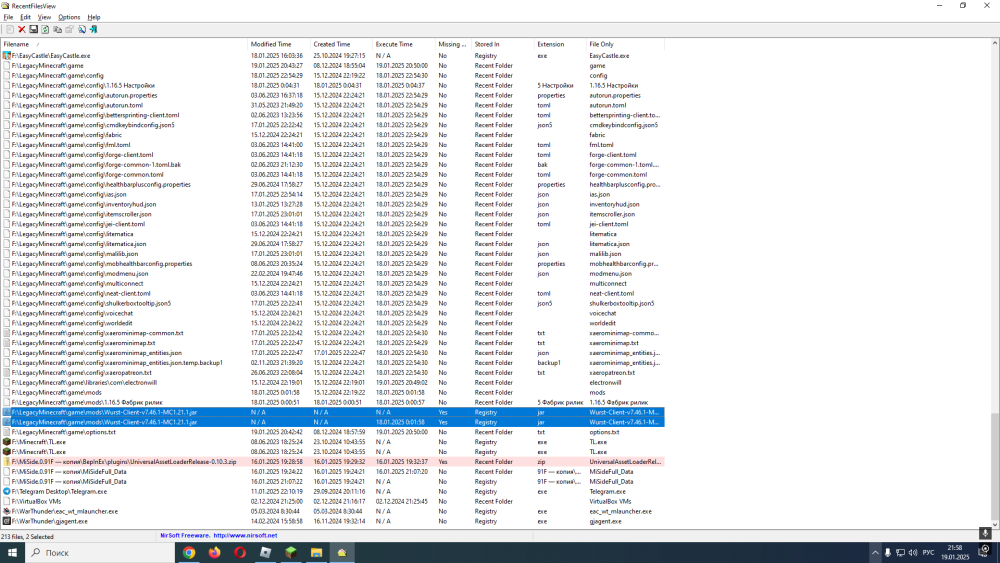Sort by the Extension column header
The width and height of the screenshot is (1000, 563).
click(x=561, y=44)
